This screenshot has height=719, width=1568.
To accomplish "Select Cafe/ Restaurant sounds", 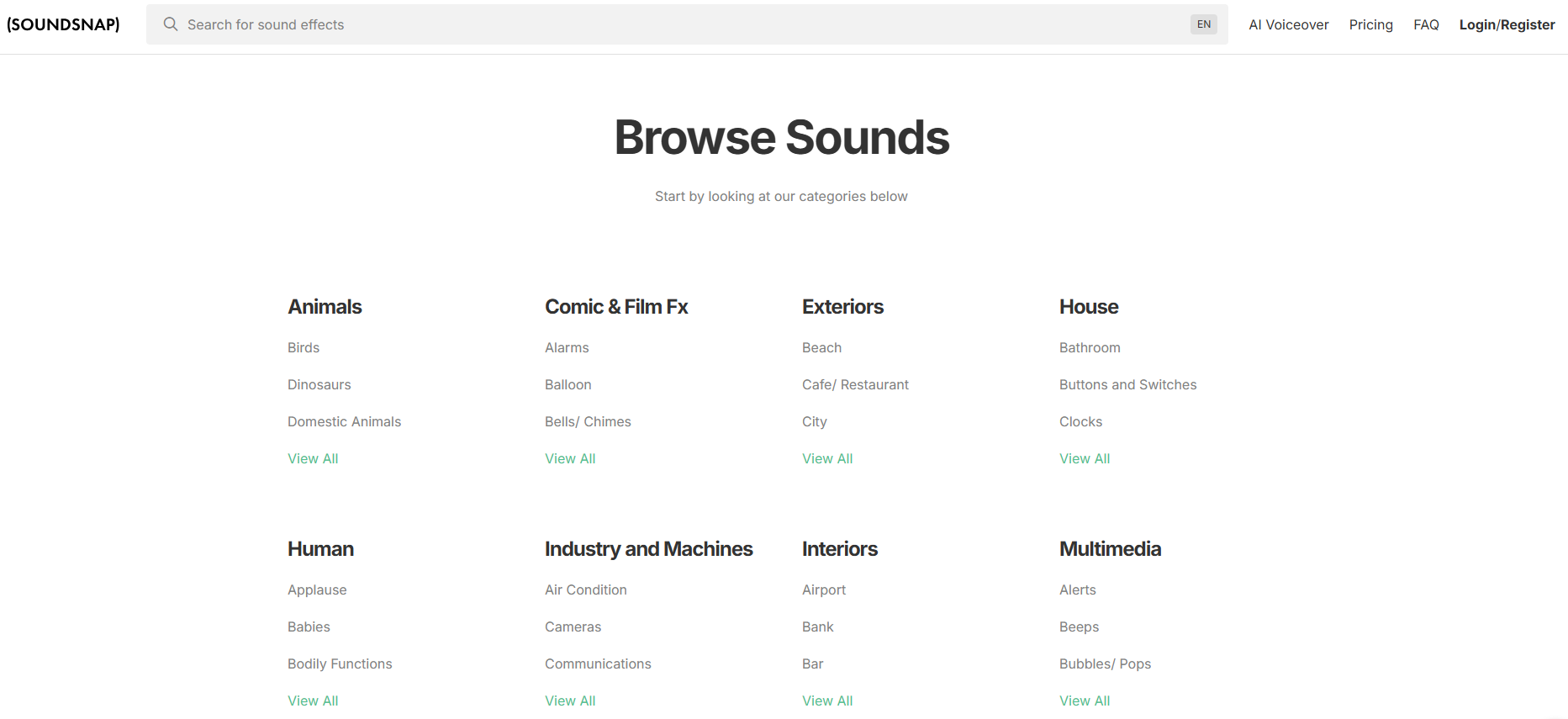I will [855, 384].
